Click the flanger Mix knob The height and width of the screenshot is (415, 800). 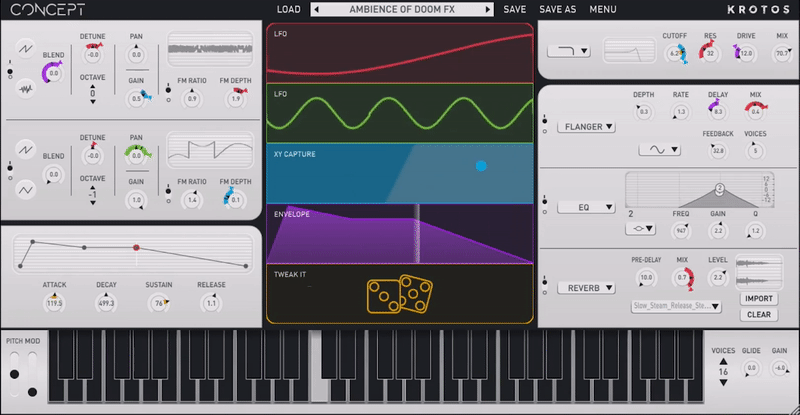756,111
